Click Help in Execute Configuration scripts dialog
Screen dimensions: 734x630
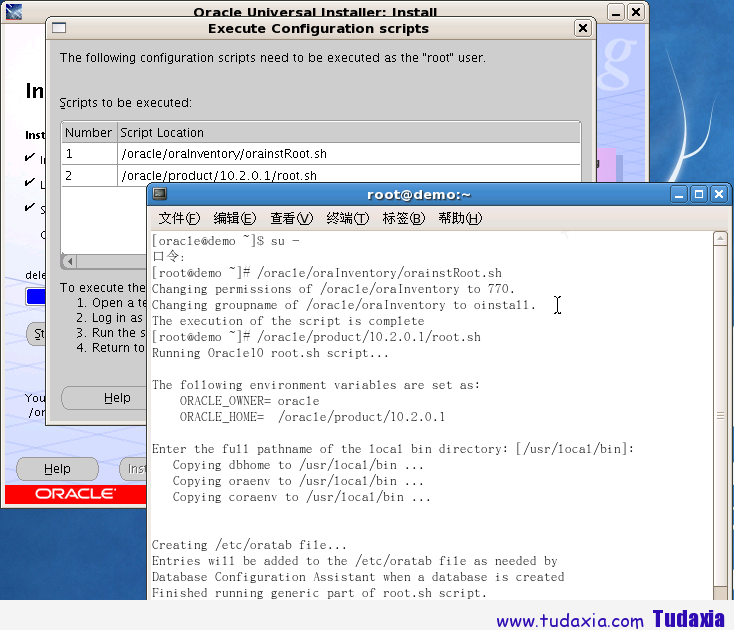coord(104,398)
